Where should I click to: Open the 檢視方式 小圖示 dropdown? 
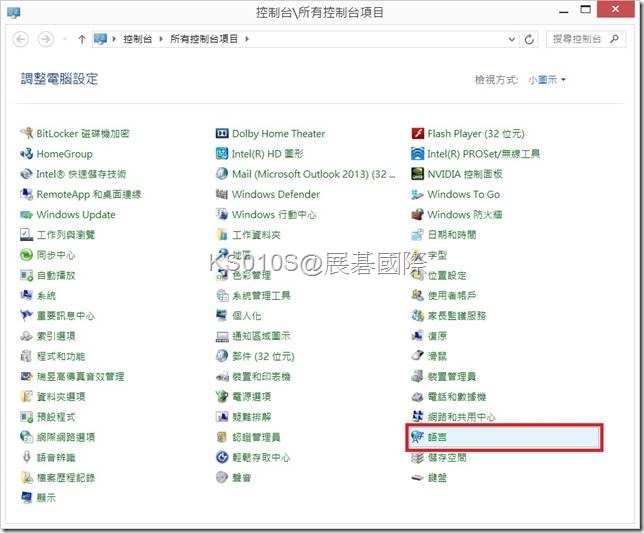pos(547,80)
